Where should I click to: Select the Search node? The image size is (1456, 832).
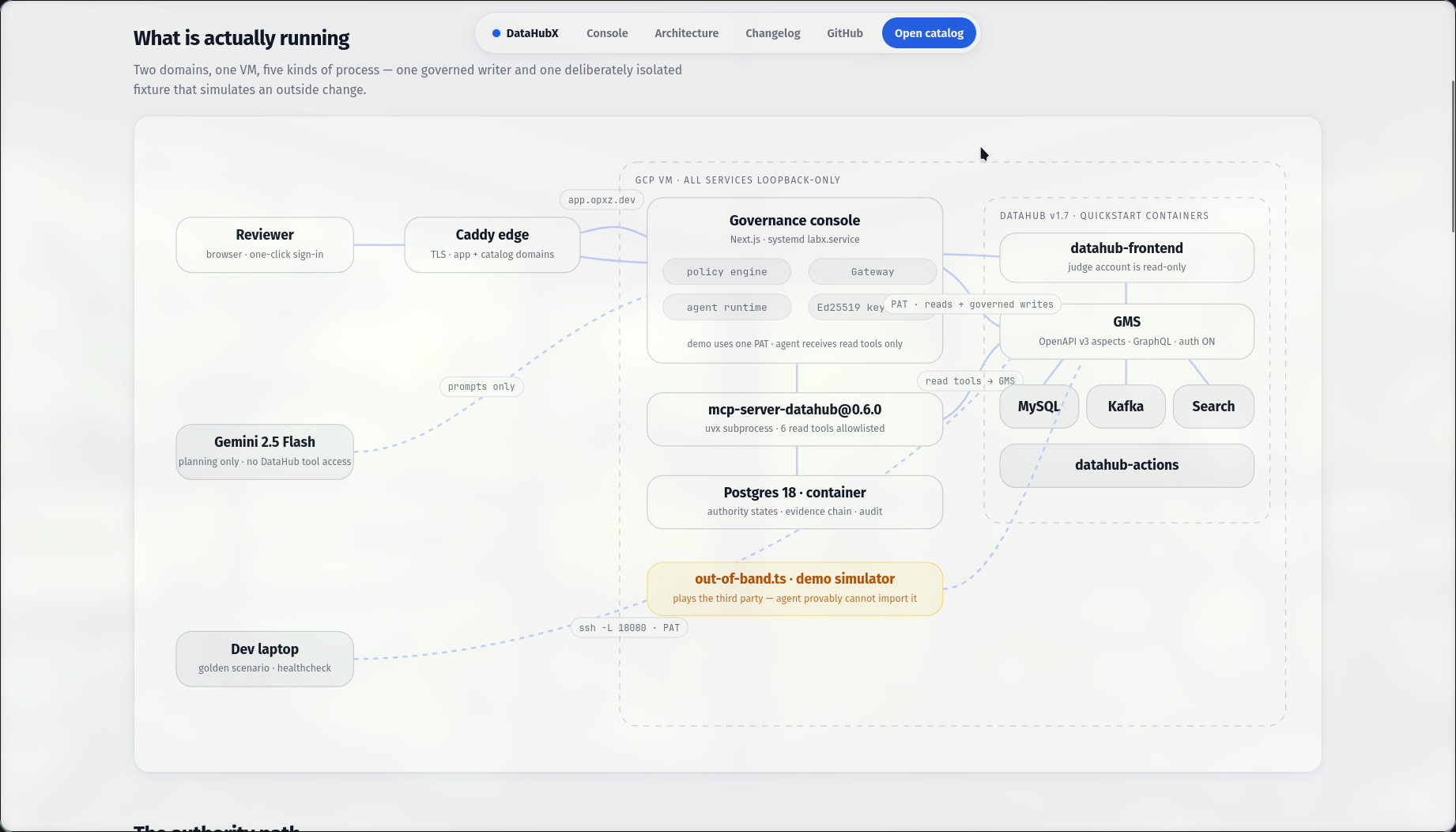click(1213, 407)
